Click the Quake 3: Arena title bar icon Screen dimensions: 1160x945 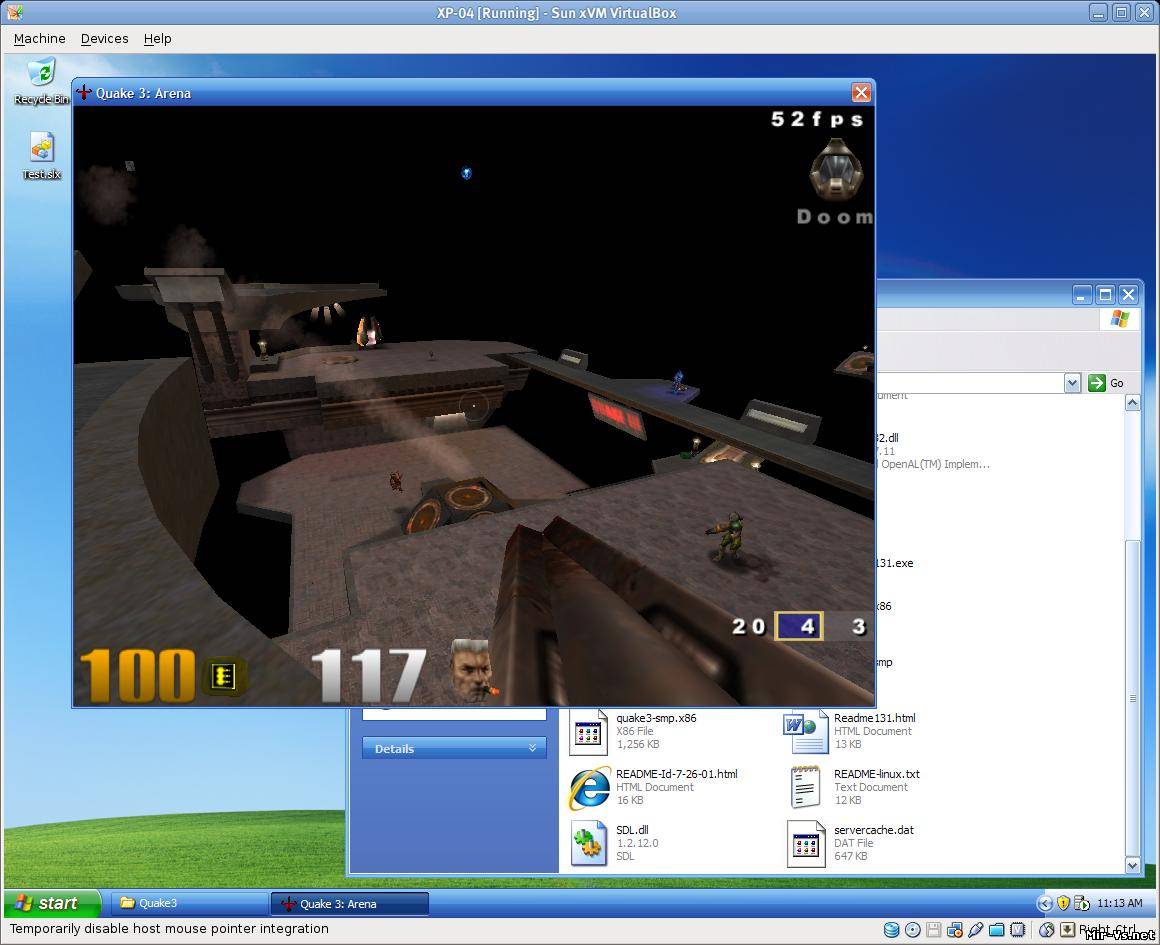pyautogui.click(x=84, y=93)
